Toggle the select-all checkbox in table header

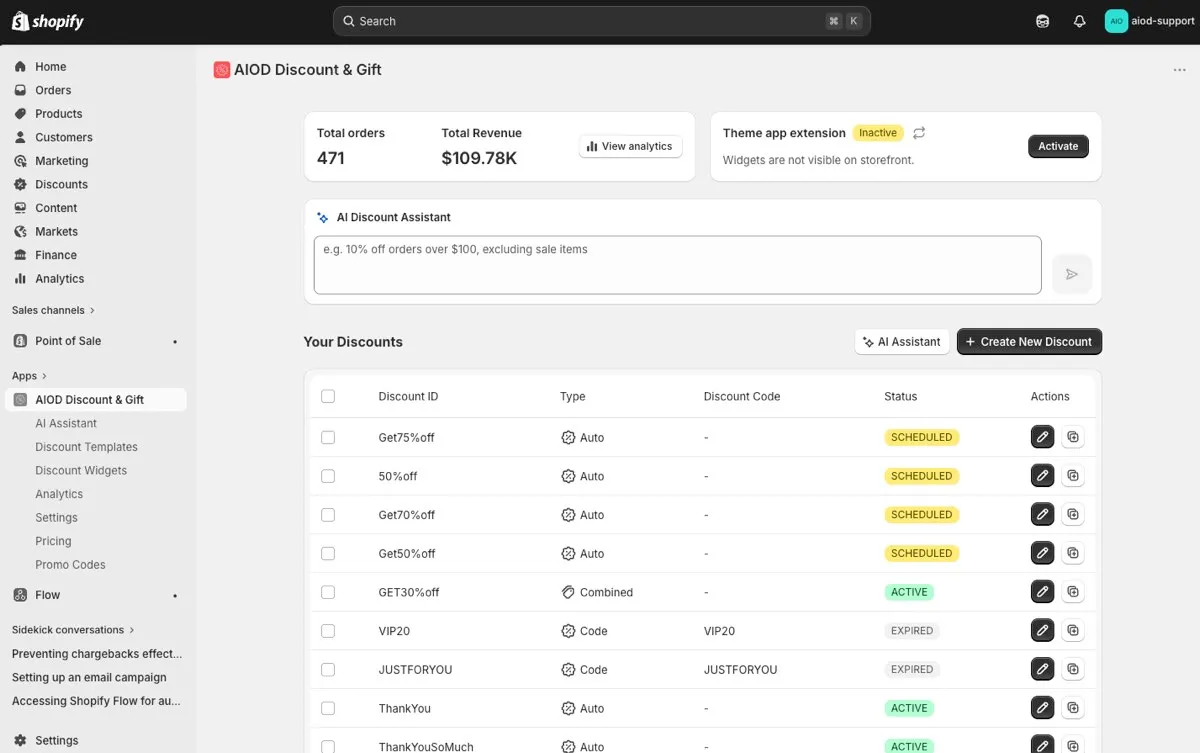tap(328, 396)
